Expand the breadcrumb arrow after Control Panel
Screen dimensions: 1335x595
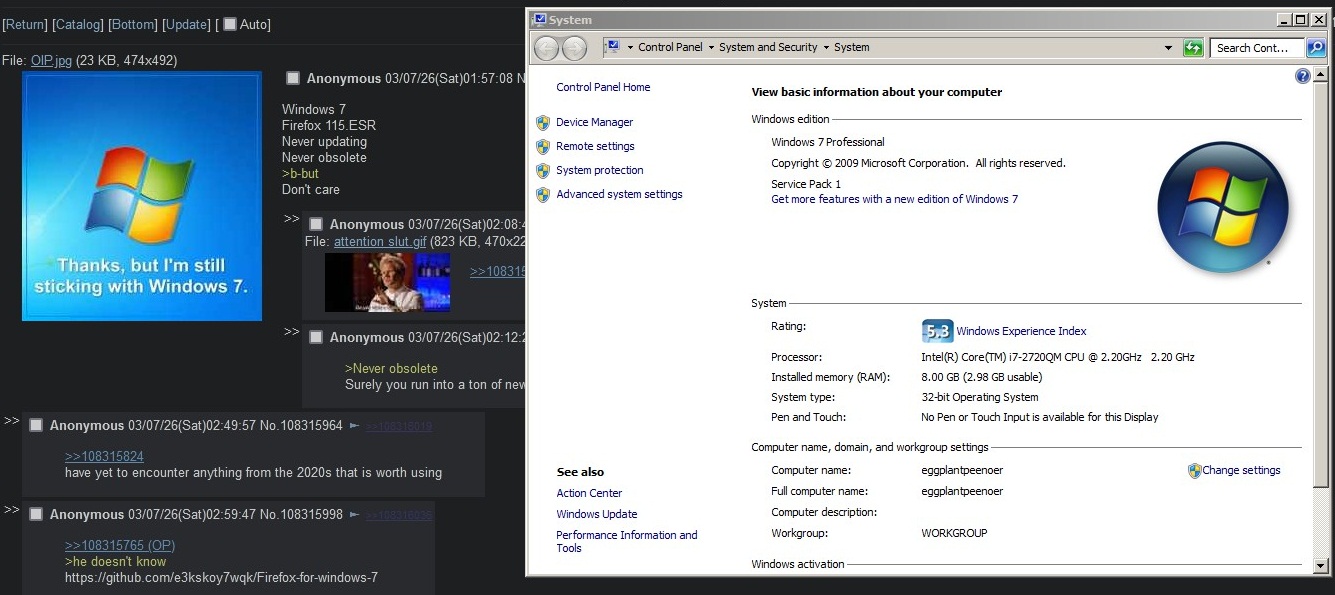pos(711,48)
